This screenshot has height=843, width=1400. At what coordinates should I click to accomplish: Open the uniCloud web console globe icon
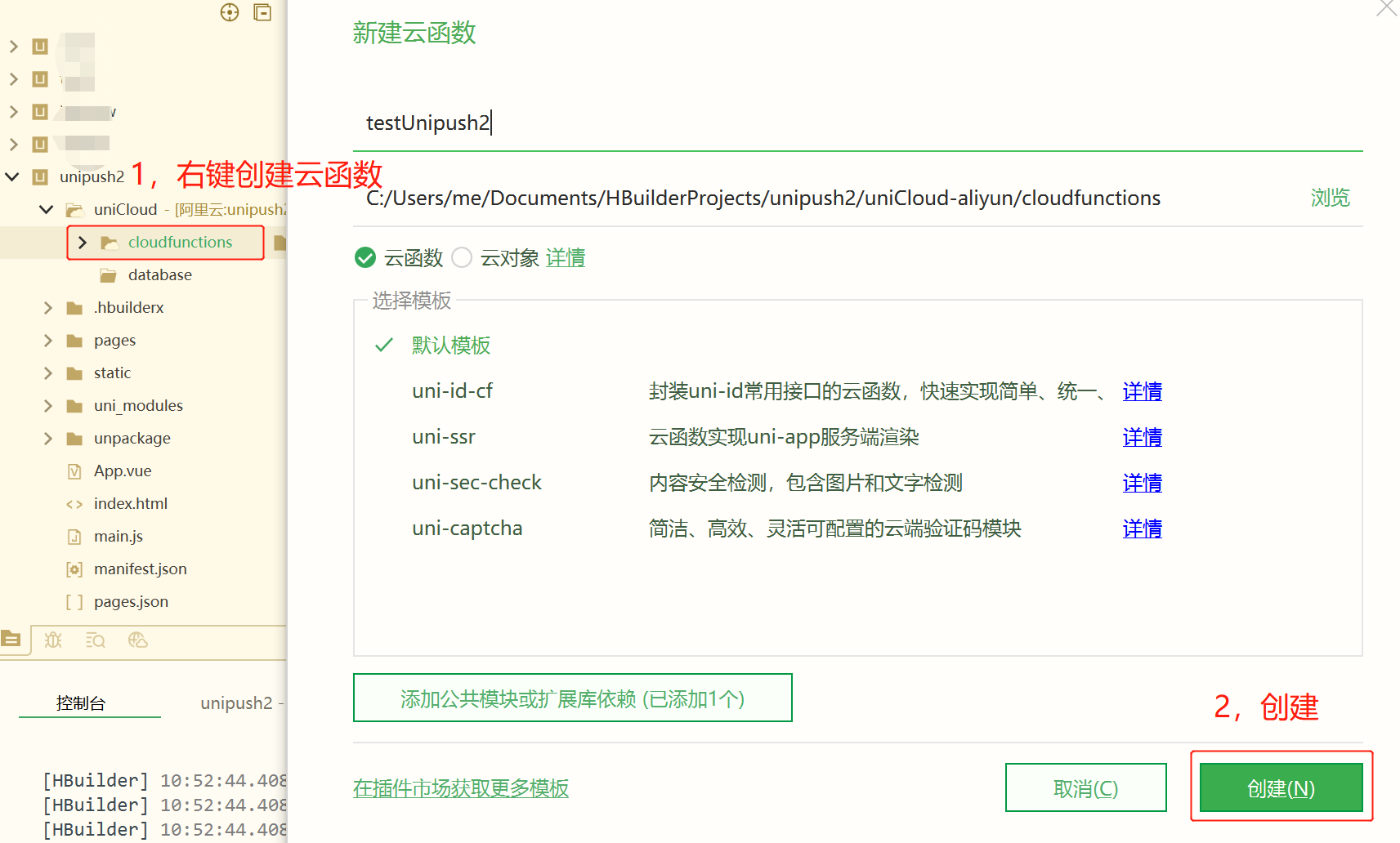point(137,640)
